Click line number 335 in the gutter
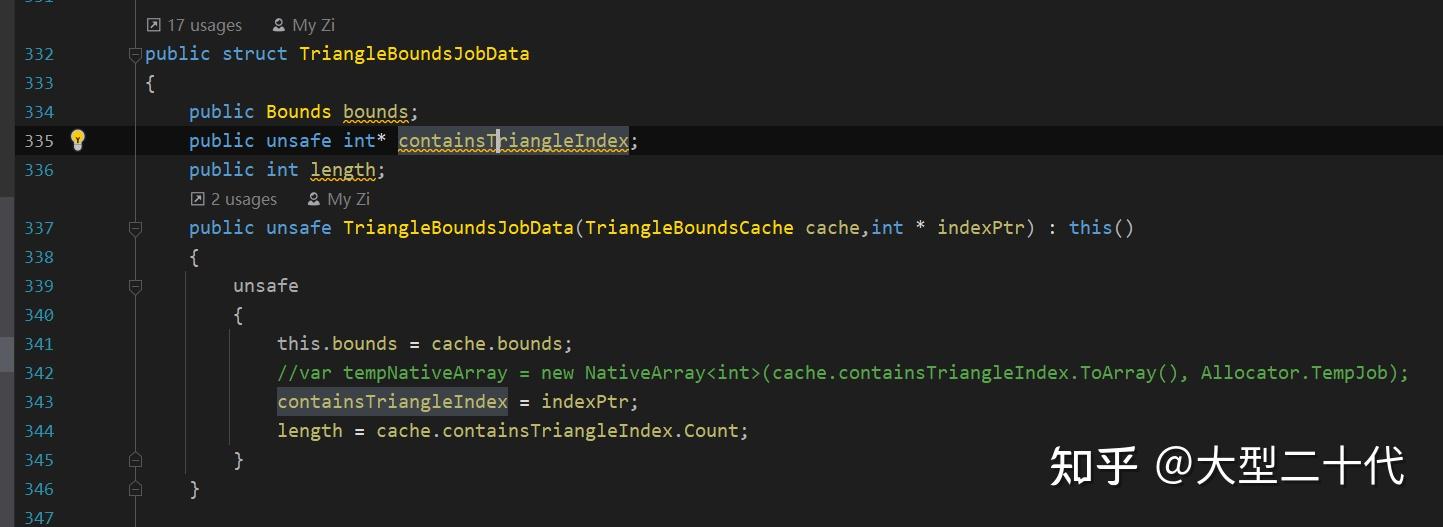This screenshot has height=527, width=1443. 39,141
